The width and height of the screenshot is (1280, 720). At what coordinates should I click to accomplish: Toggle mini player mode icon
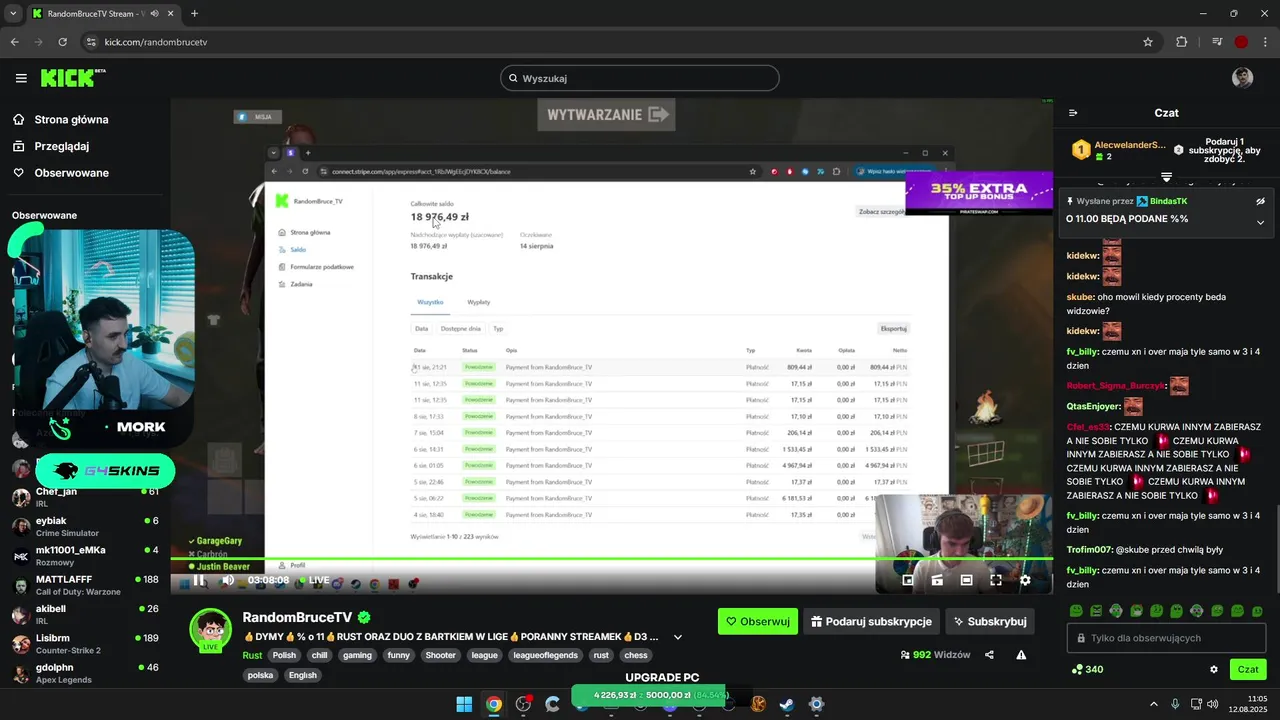908,580
